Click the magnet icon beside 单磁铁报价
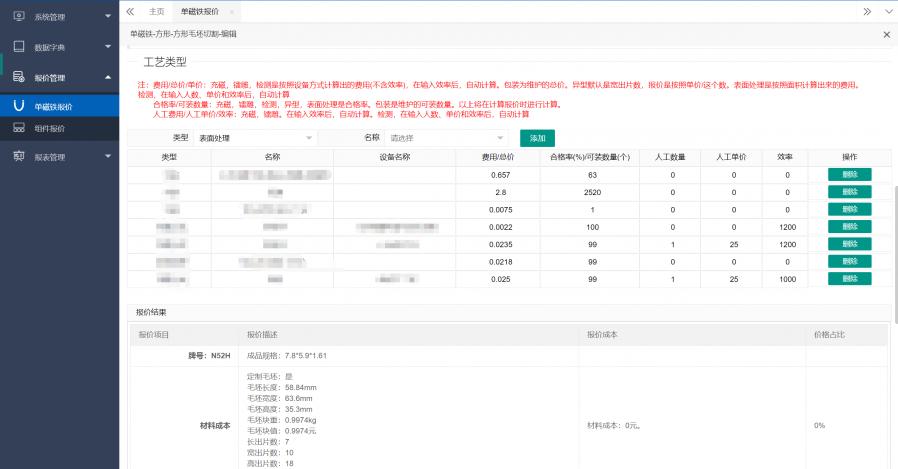The width and height of the screenshot is (898, 469). [x=18, y=106]
